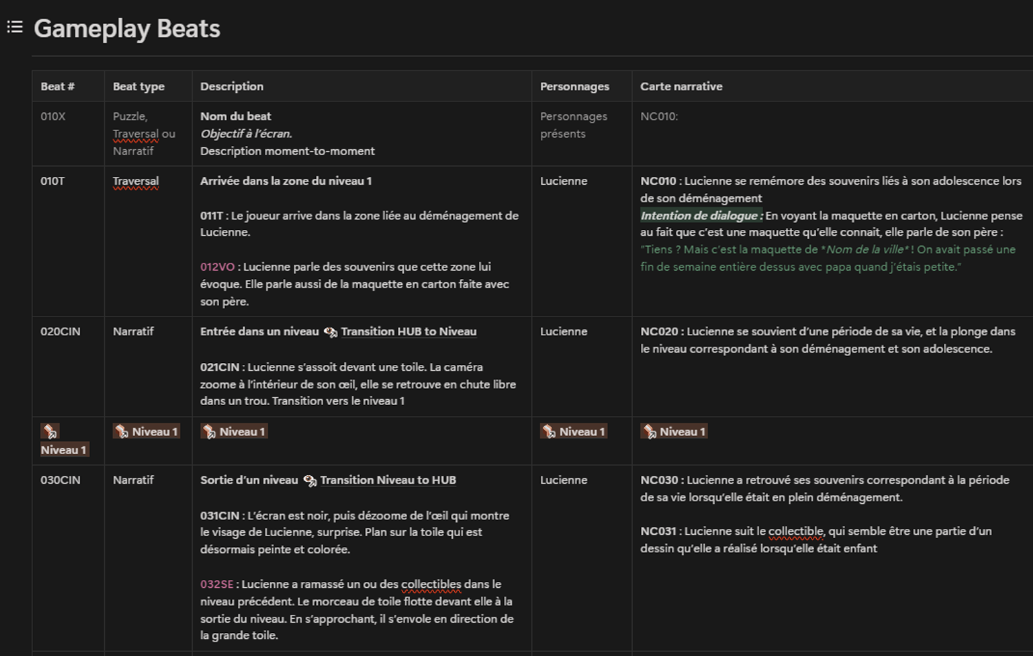Click the outline list icon beside Gameplay Beats
This screenshot has width=1033, height=656.
[x=15, y=27]
